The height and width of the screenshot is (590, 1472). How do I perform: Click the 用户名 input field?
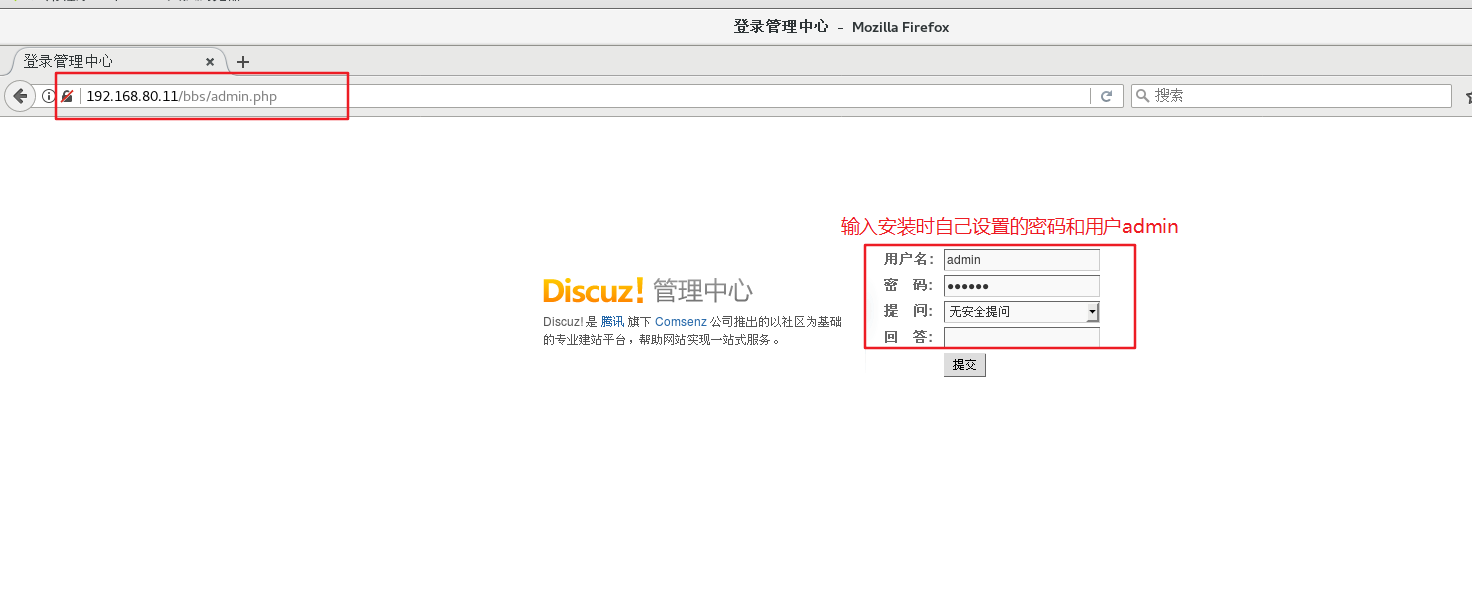[1021, 260]
